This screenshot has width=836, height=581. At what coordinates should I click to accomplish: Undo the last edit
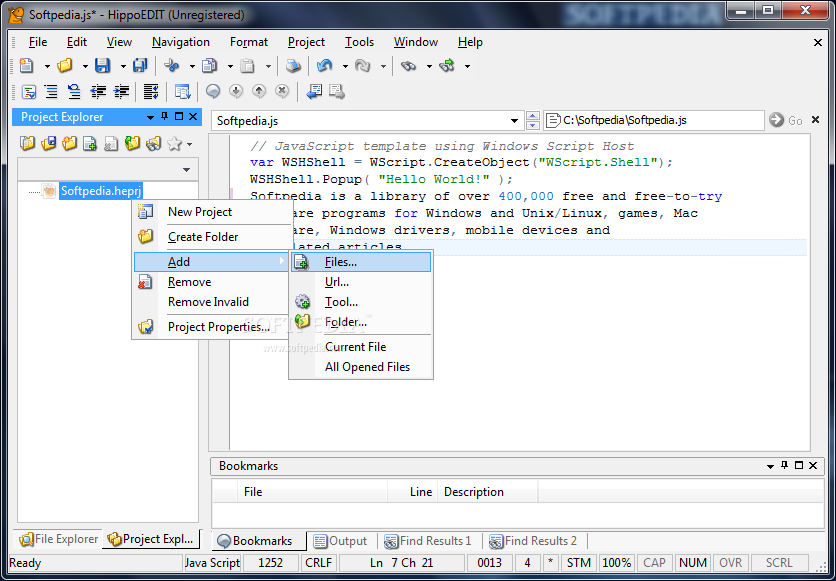(324, 66)
